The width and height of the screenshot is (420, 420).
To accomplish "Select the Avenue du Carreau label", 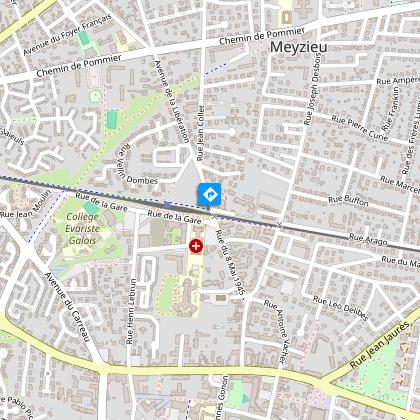I will [67, 307].
